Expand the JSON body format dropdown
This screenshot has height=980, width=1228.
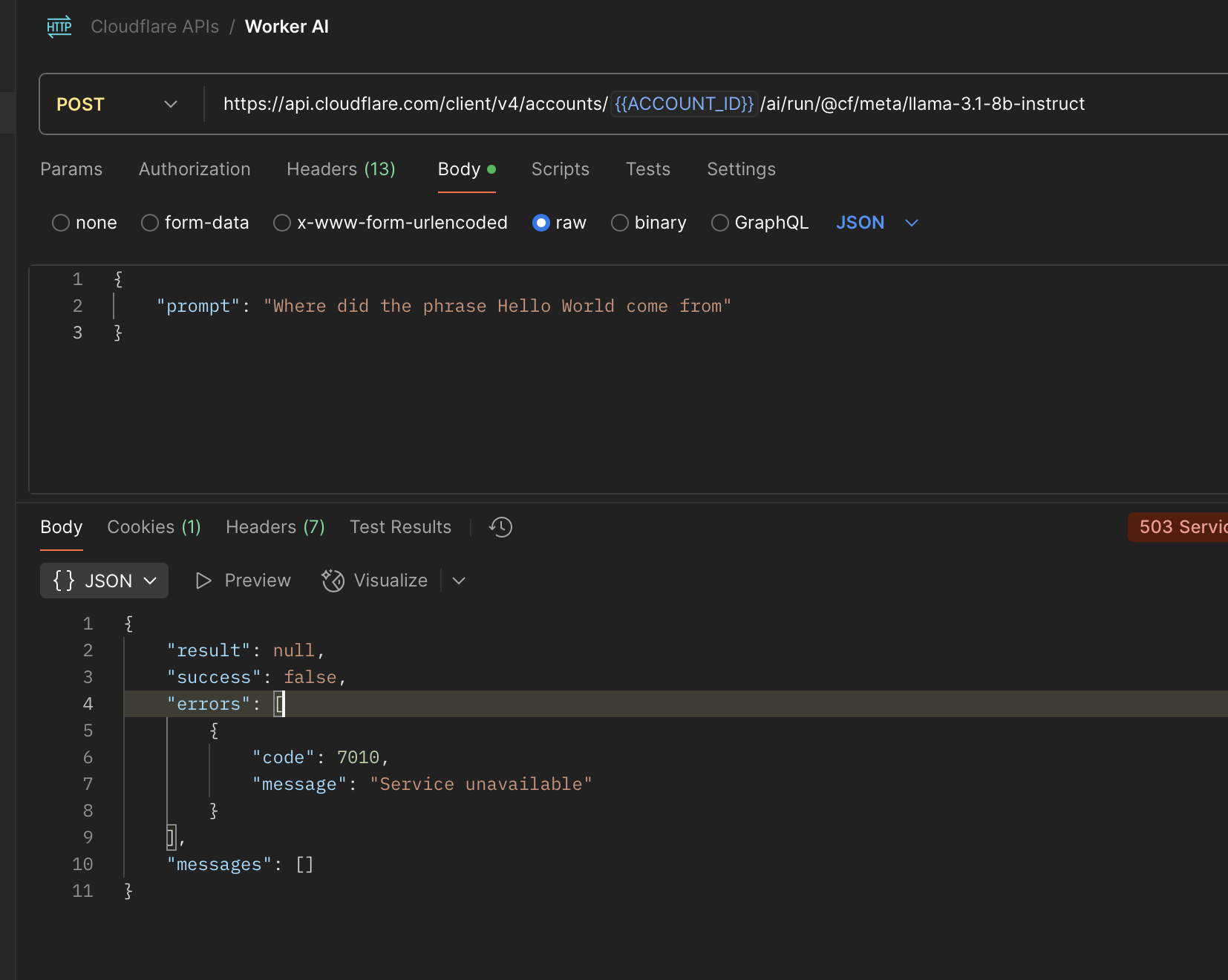[912, 223]
